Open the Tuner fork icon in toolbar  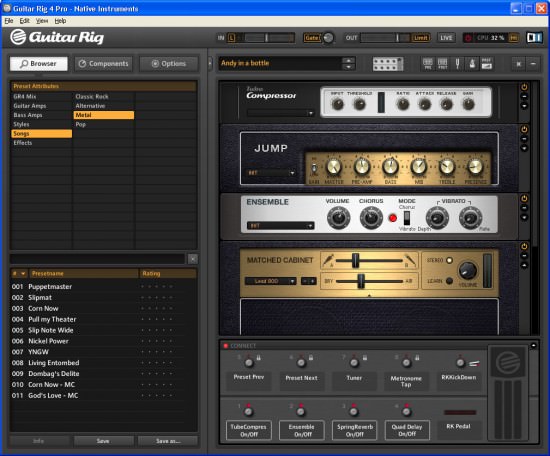click(457, 63)
